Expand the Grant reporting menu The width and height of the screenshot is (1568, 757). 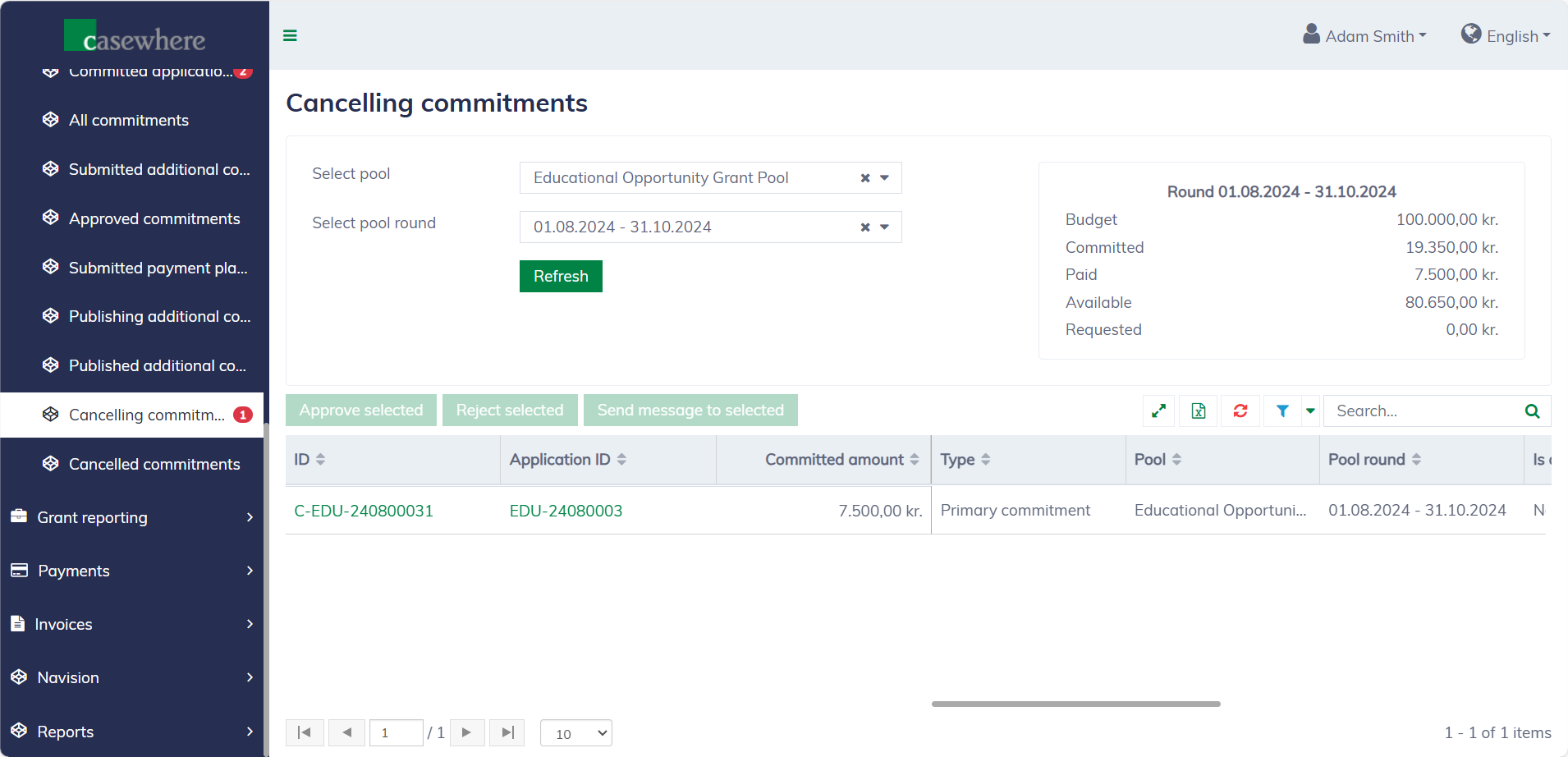point(131,517)
